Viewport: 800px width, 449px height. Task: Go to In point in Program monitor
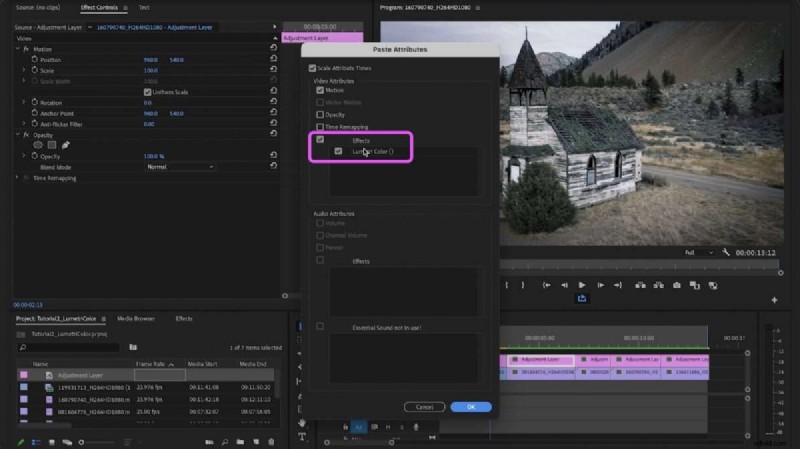[x=546, y=285]
